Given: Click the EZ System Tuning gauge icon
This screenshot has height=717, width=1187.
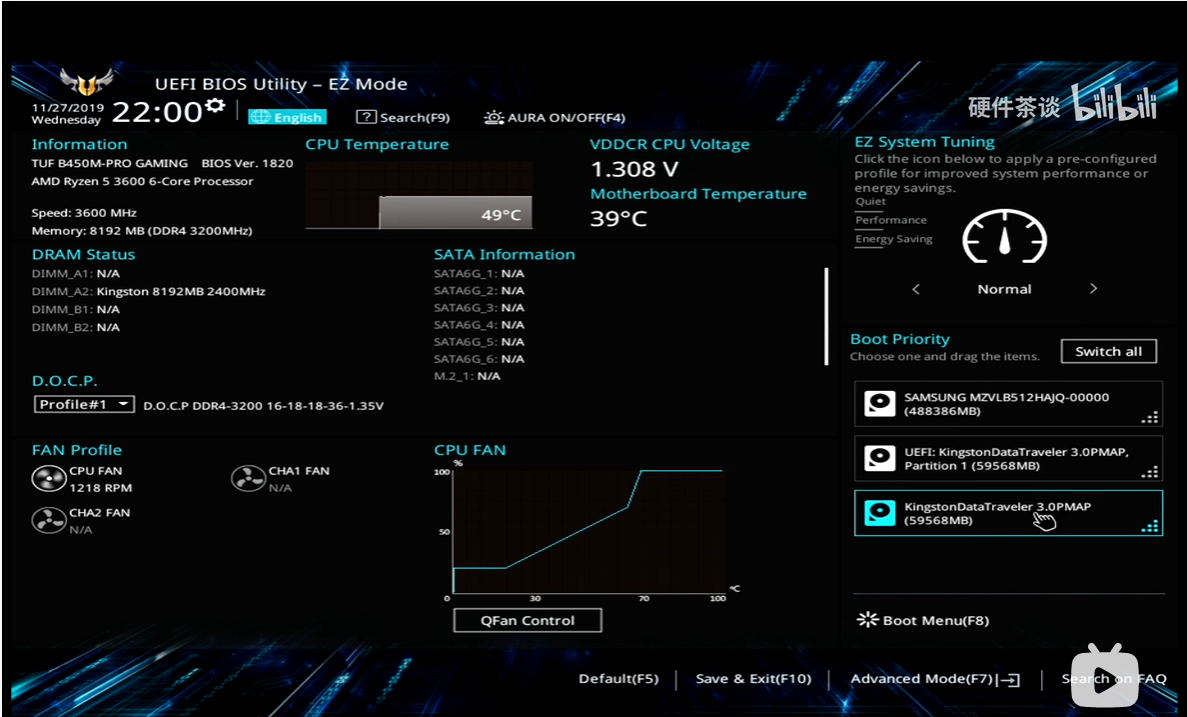Looking at the screenshot, I should (1005, 237).
